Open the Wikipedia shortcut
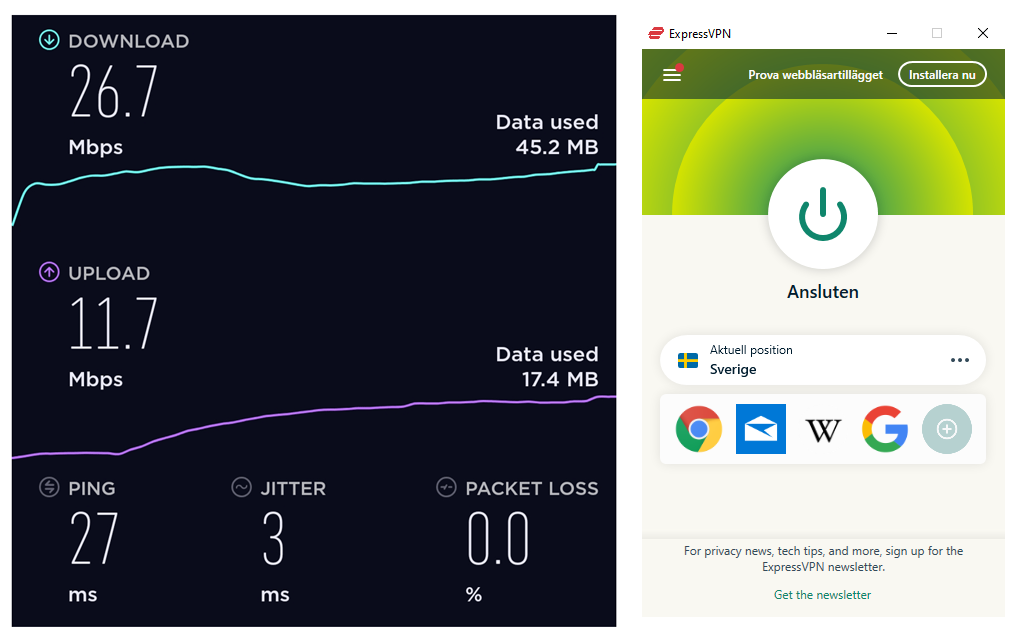 click(823, 430)
